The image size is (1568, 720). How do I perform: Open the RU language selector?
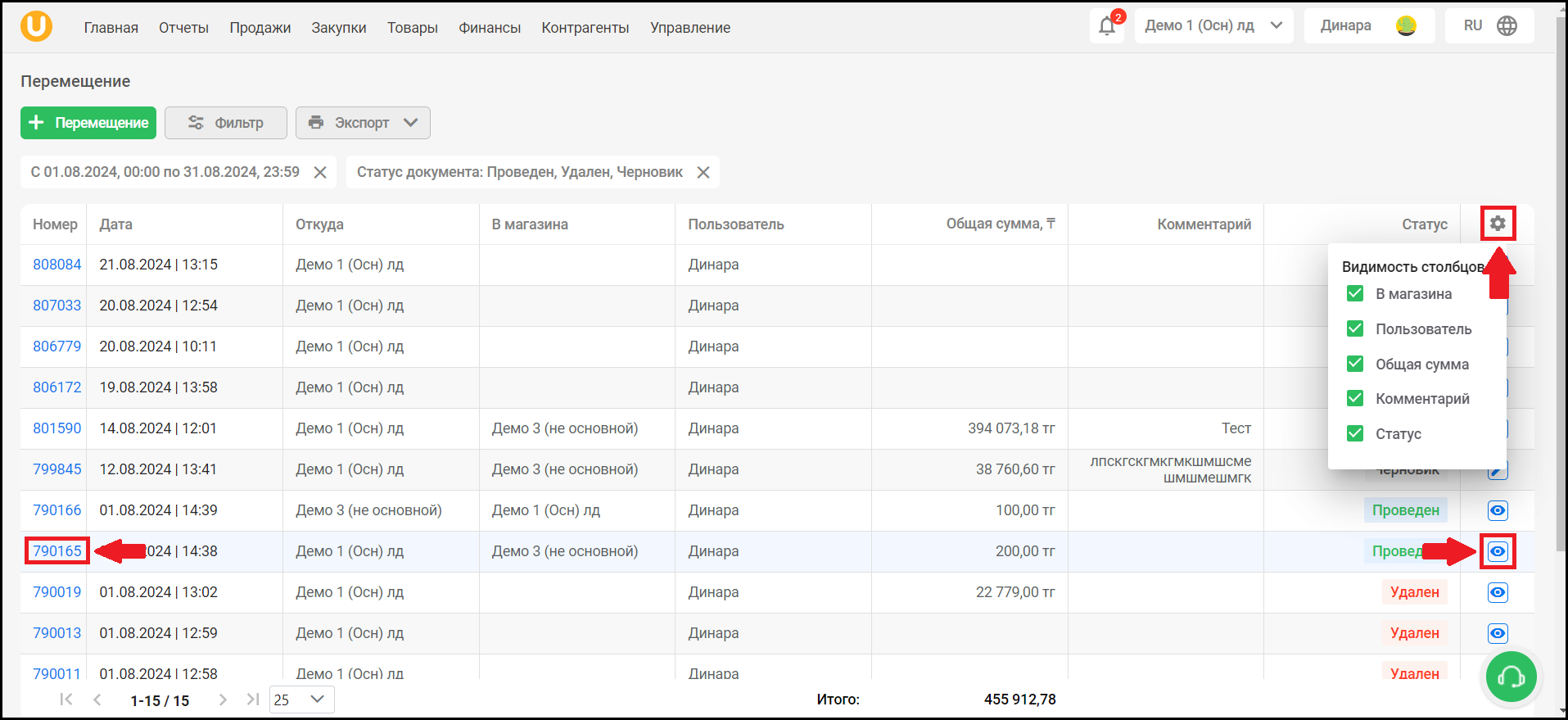point(1489,25)
